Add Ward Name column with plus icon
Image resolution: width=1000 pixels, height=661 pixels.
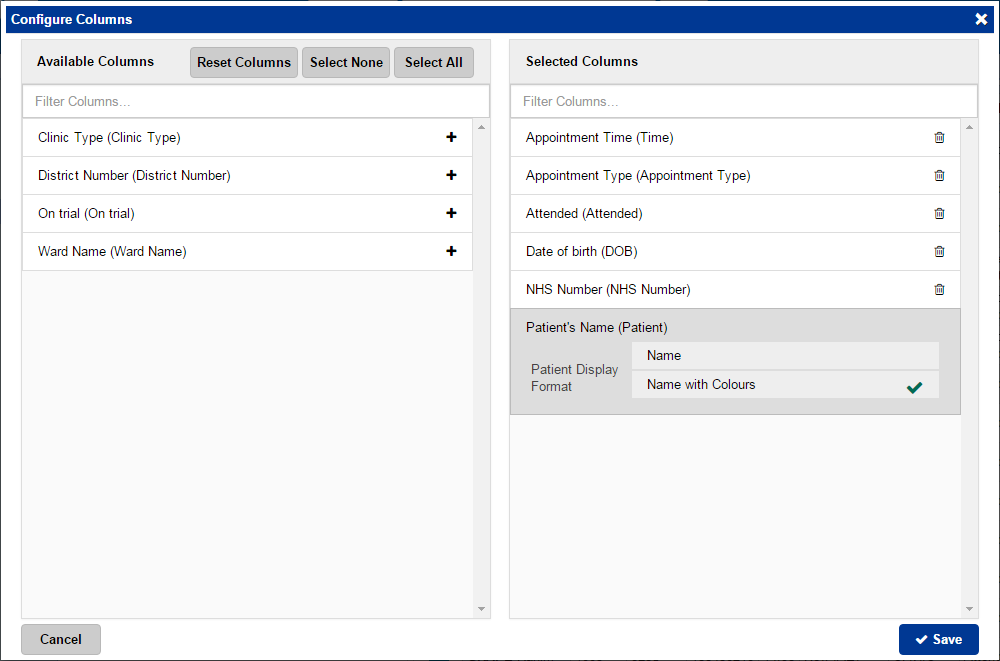[451, 252]
